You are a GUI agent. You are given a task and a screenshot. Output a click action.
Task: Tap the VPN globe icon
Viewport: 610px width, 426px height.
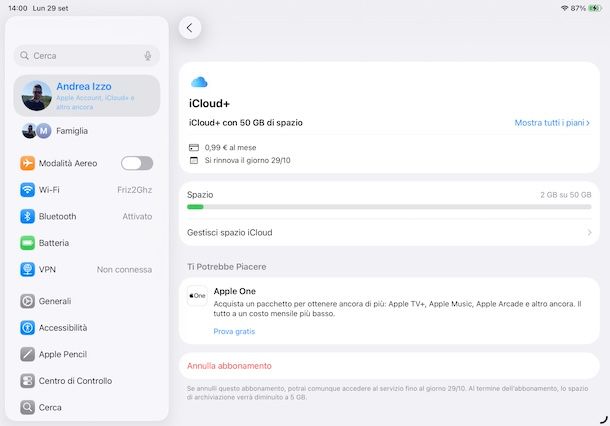(28, 269)
